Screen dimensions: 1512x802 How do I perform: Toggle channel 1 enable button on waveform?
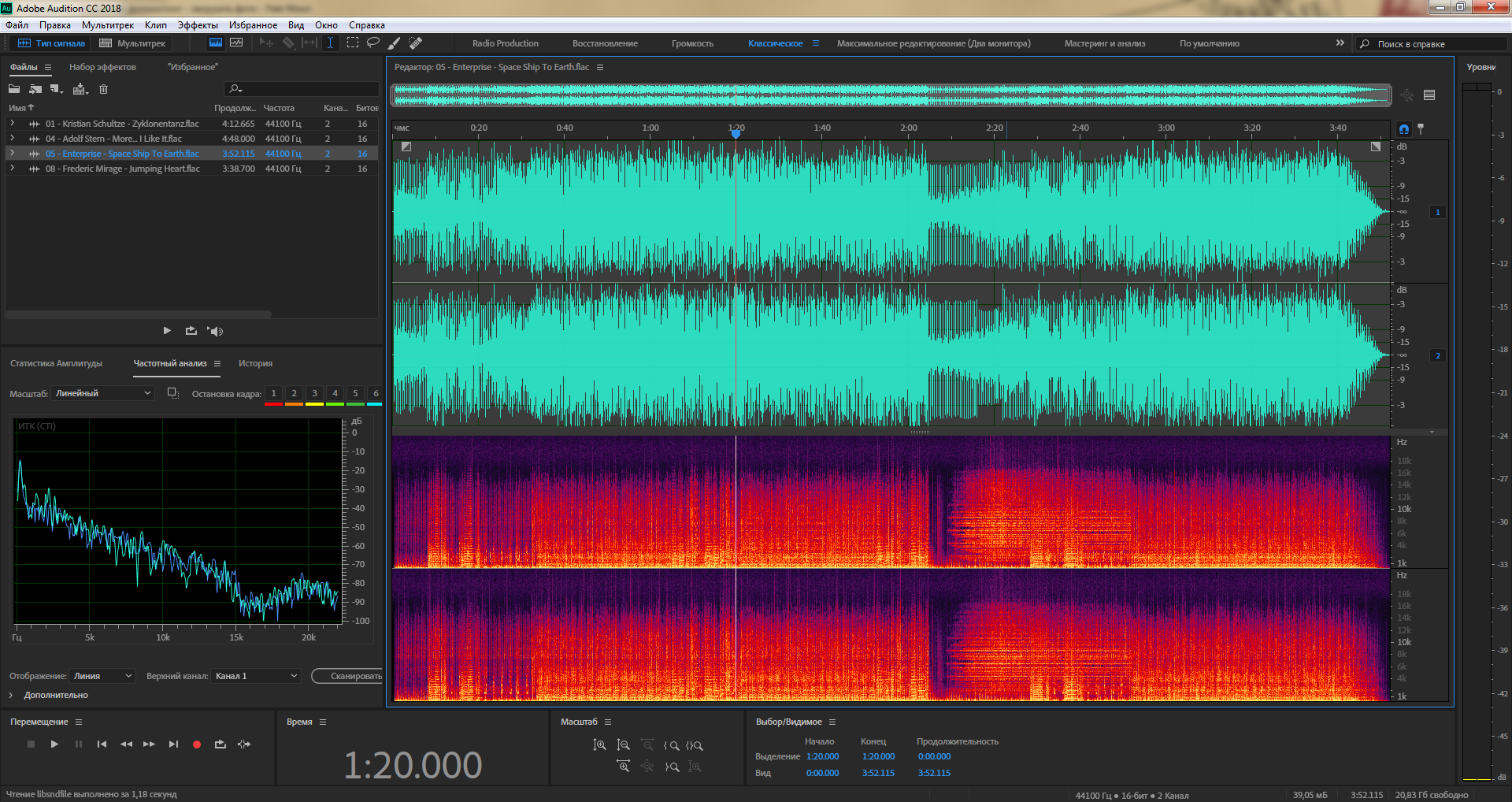[1438, 212]
